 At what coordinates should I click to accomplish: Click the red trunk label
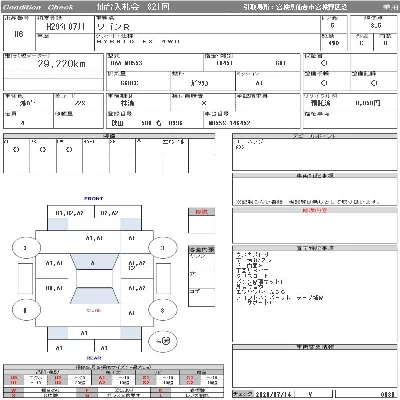[94, 310]
